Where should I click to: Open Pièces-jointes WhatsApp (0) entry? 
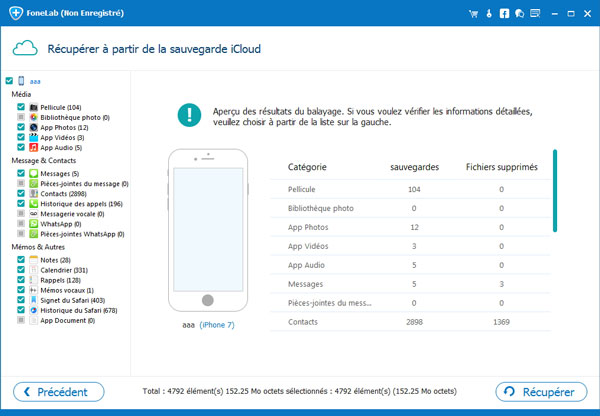[82, 234]
